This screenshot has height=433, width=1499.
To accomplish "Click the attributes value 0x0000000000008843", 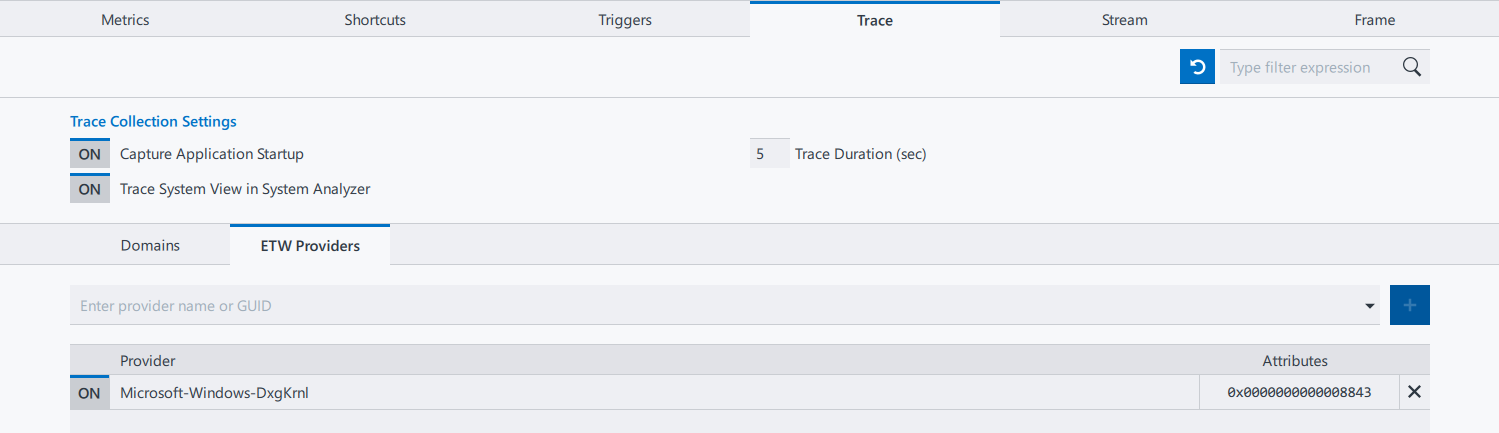I will pyautogui.click(x=1299, y=393).
